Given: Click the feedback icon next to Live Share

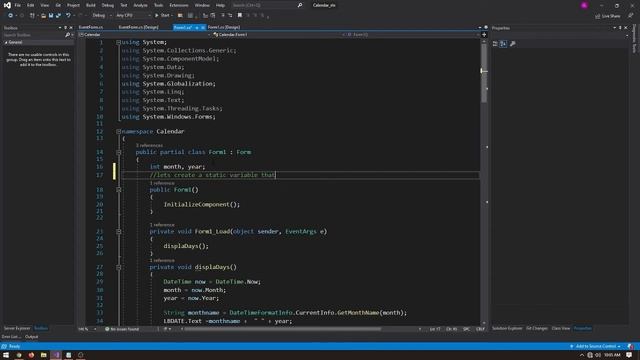Looking at the screenshot, I should [x=631, y=16].
